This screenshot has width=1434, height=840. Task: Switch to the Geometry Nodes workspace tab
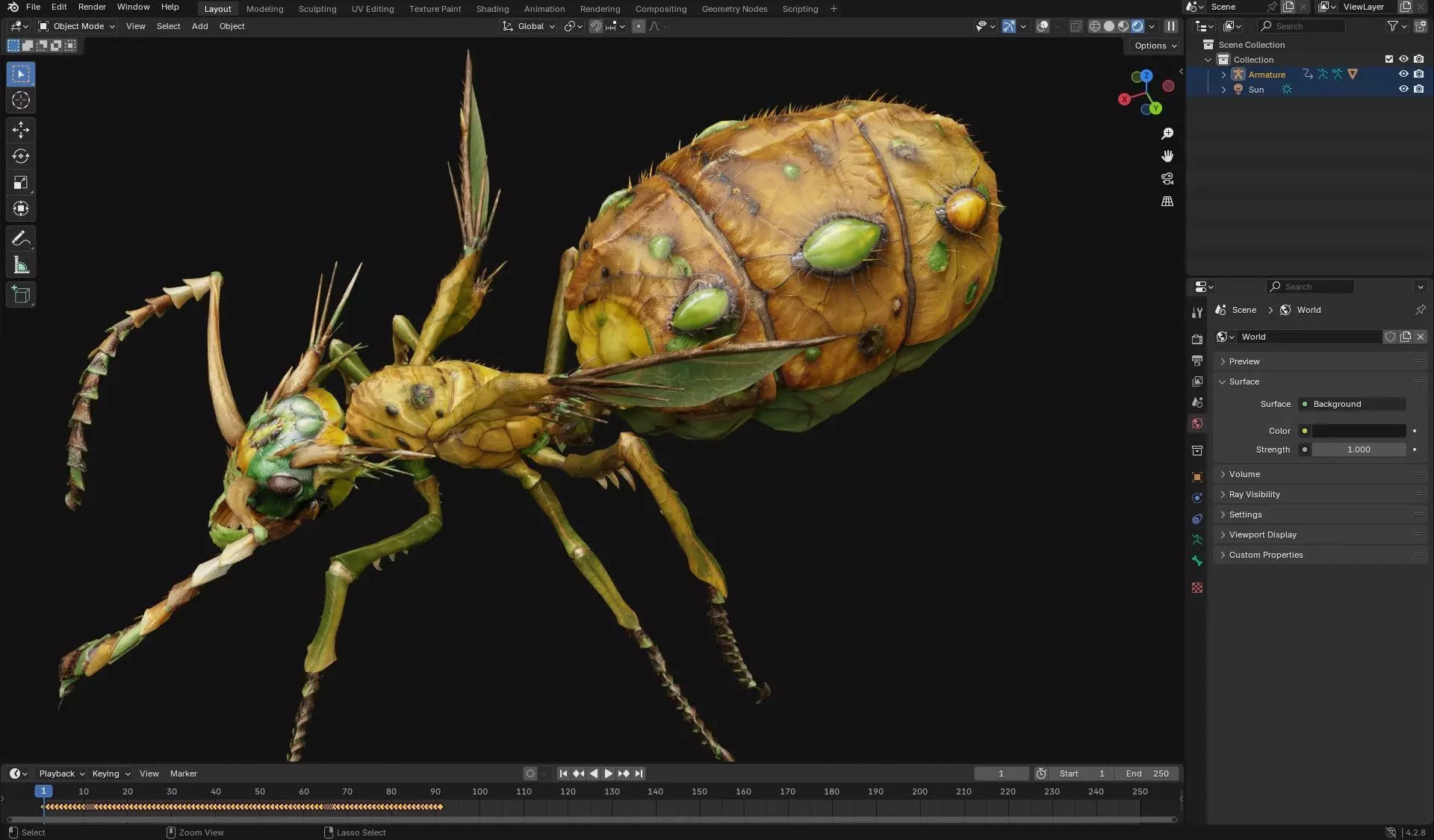click(734, 9)
